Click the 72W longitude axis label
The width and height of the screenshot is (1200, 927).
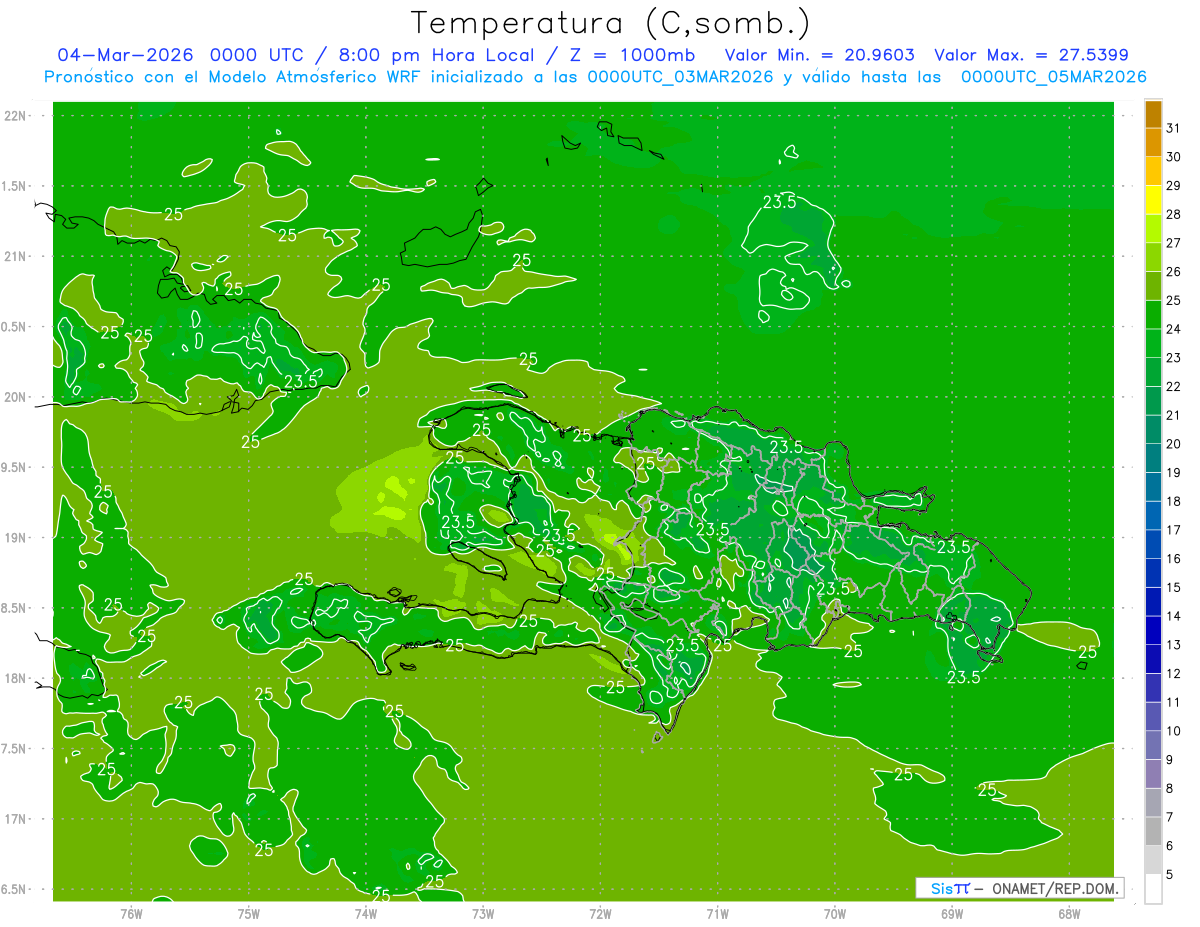(x=600, y=913)
